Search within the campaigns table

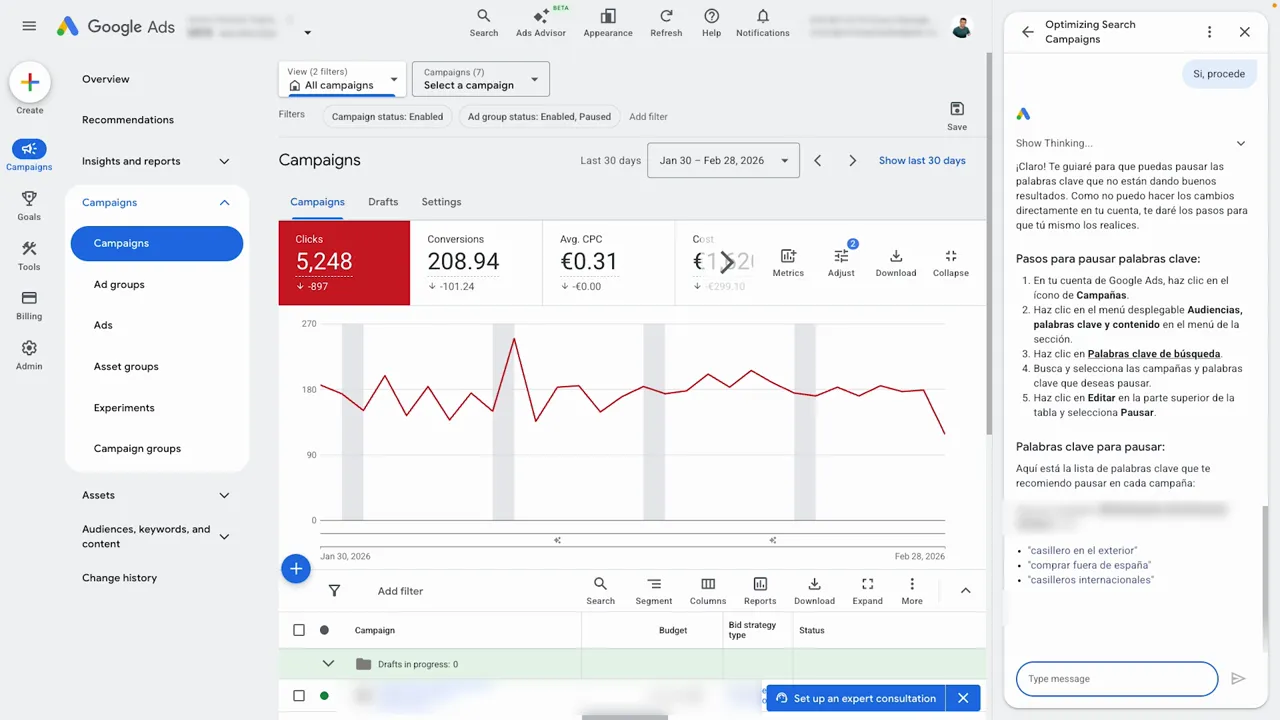tap(600, 591)
